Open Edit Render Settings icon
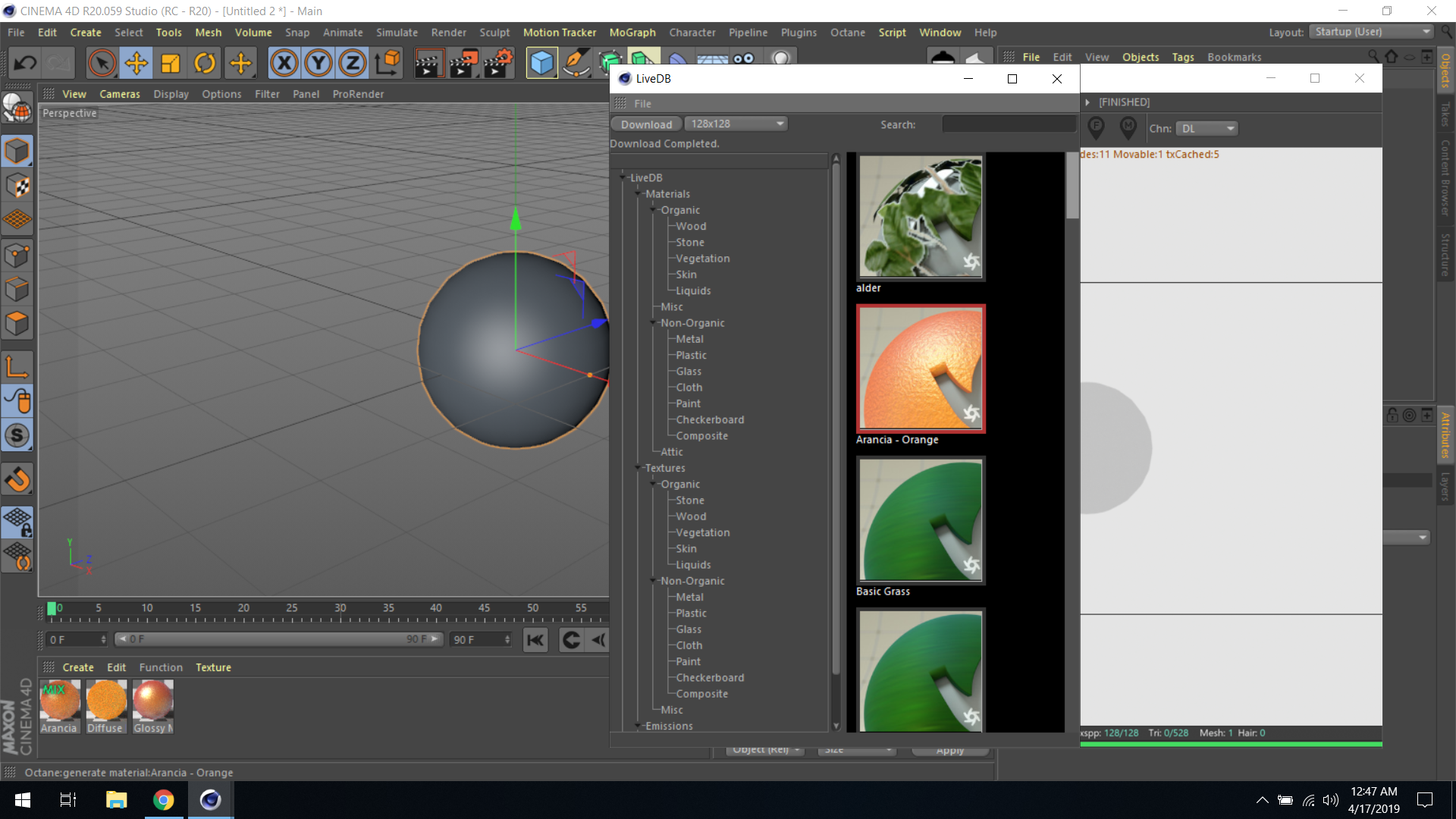 pos(498,63)
